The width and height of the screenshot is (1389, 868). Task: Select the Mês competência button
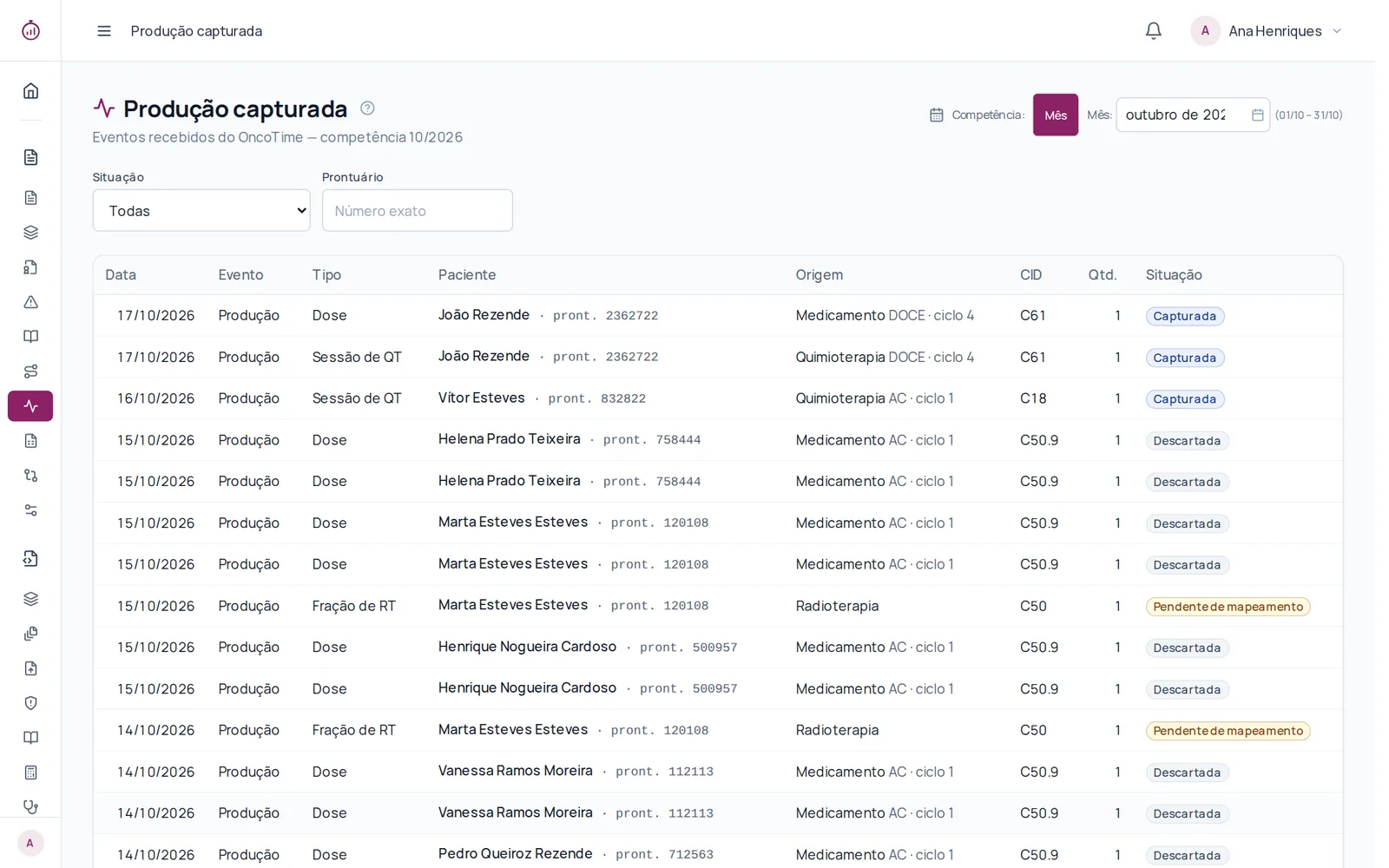(x=1056, y=115)
